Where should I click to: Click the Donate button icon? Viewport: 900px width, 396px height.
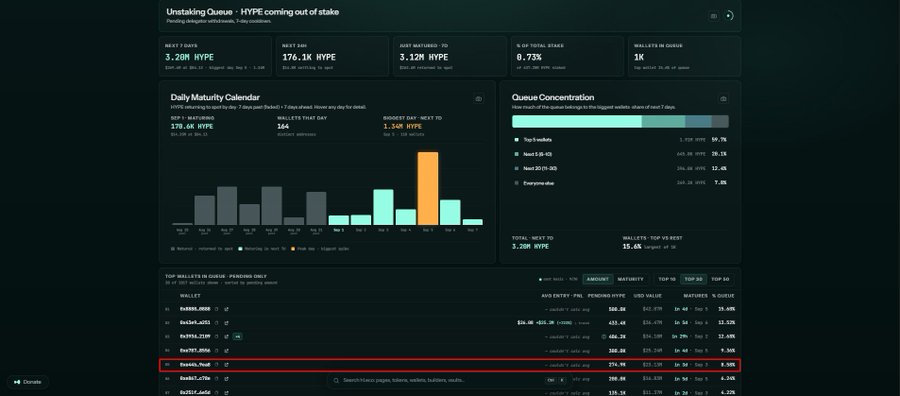[x=17, y=382]
